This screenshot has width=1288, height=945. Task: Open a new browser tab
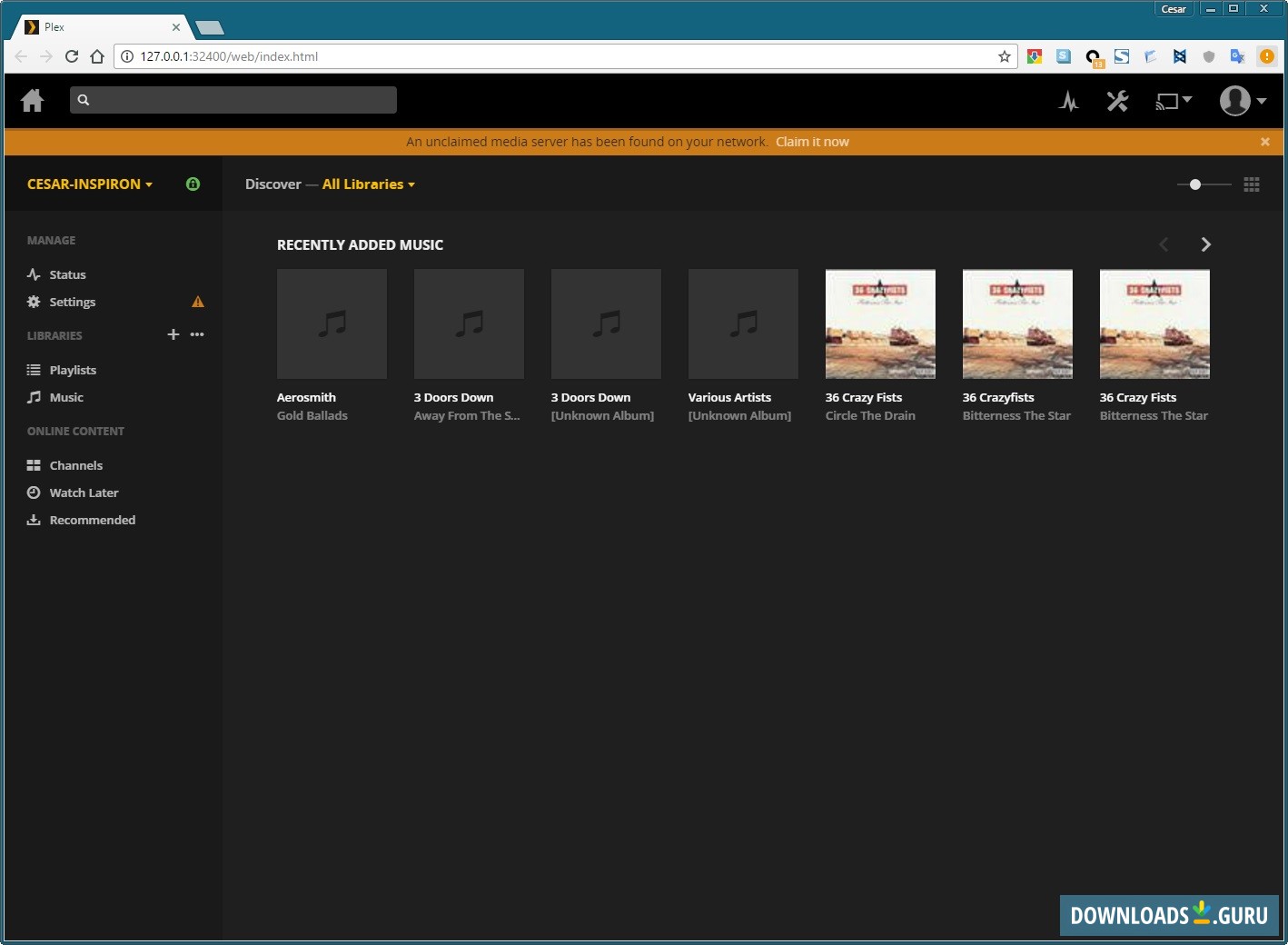209,27
